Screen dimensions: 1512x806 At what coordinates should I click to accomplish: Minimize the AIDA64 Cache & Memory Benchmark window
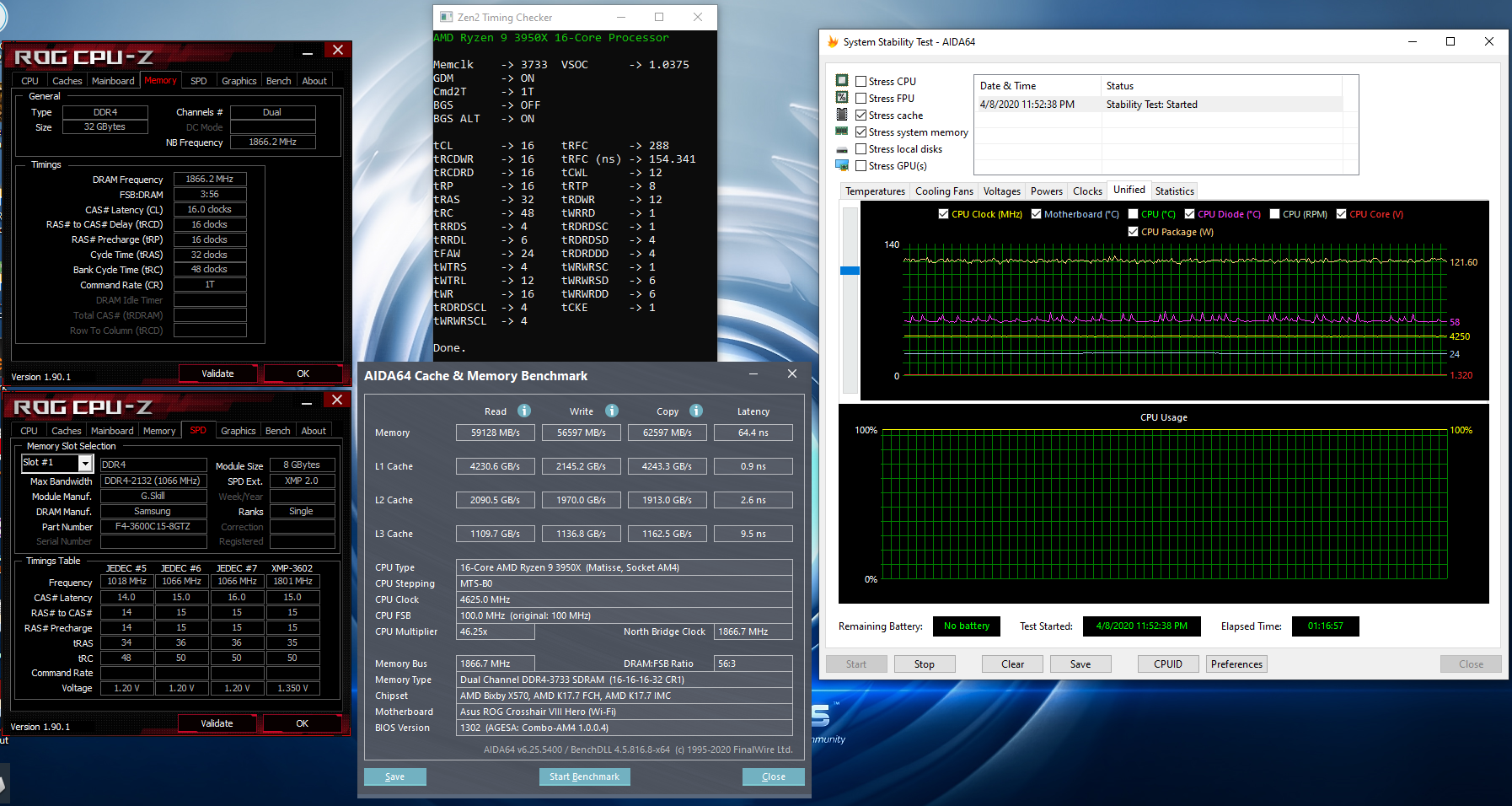(753, 373)
